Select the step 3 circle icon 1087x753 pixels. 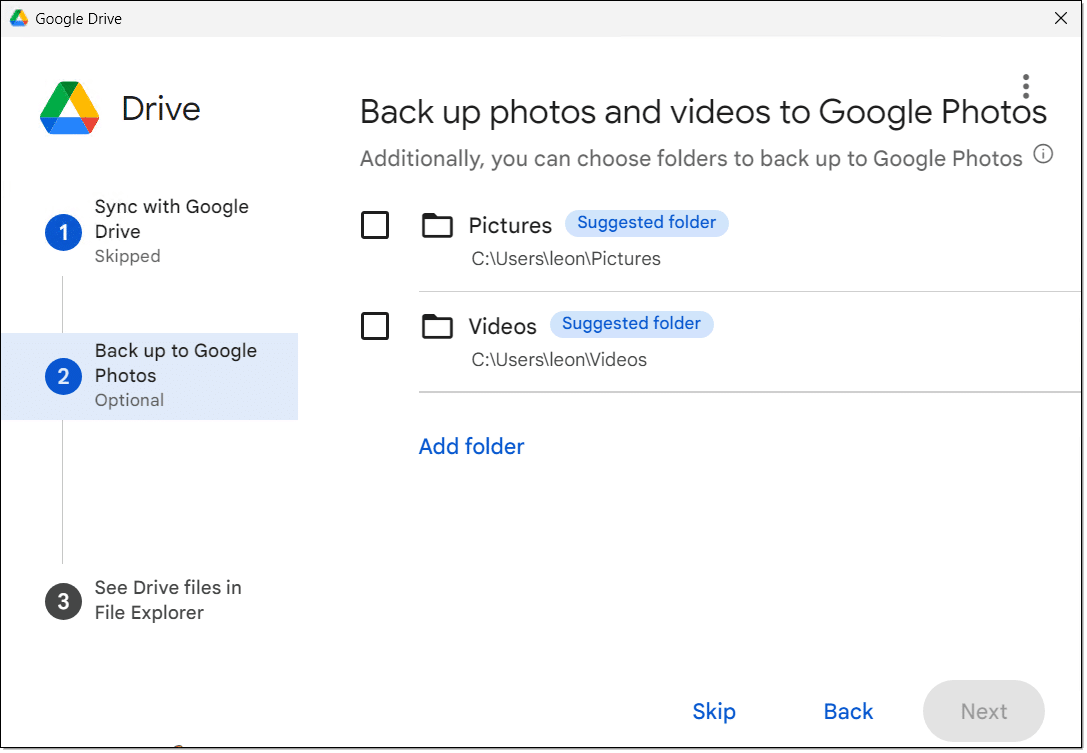[x=63, y=601]
